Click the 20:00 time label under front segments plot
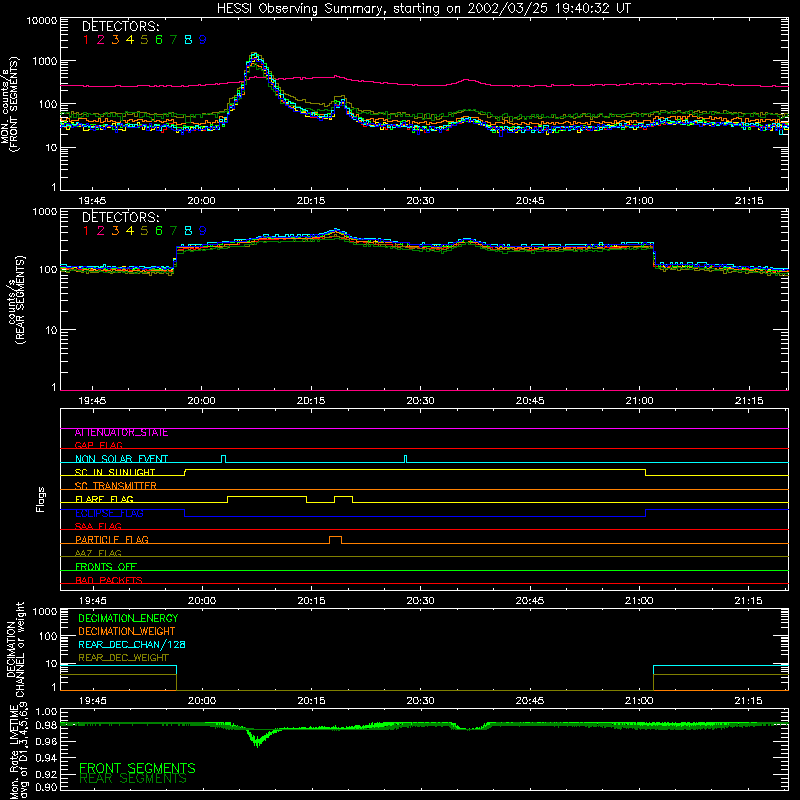Image resolution: width=800 pixels, height=800 pixels. point(201,201)
